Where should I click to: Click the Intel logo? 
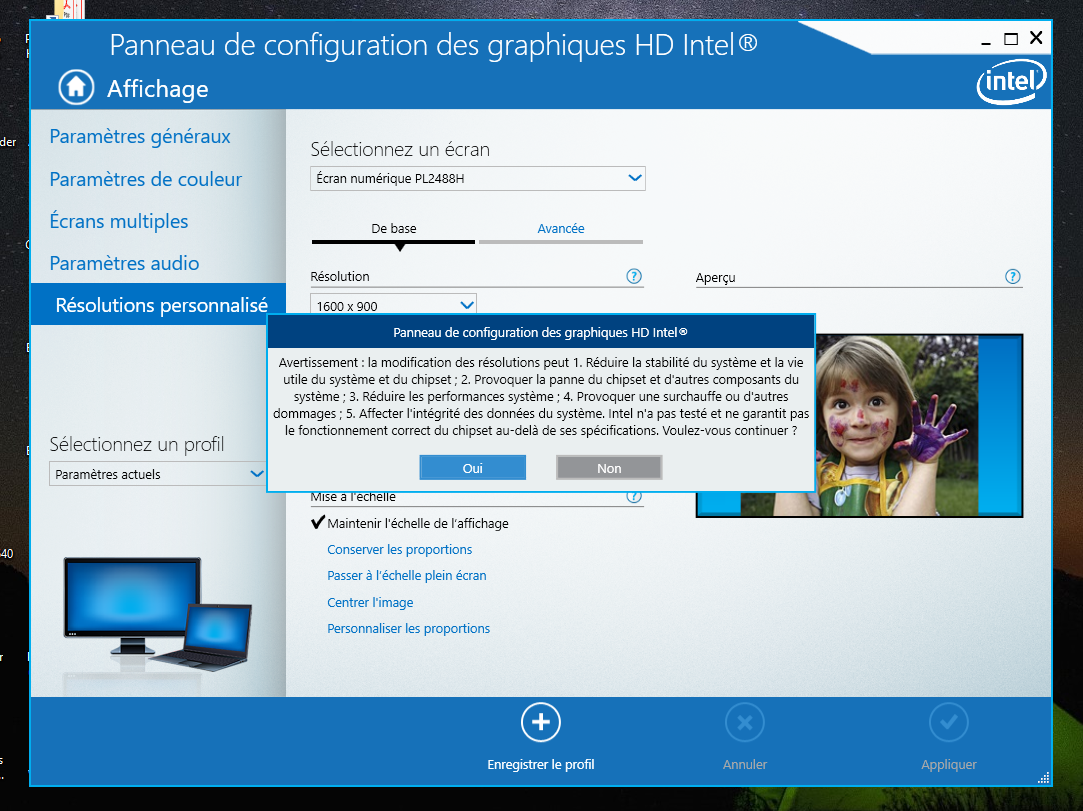tap(1011, 83)
